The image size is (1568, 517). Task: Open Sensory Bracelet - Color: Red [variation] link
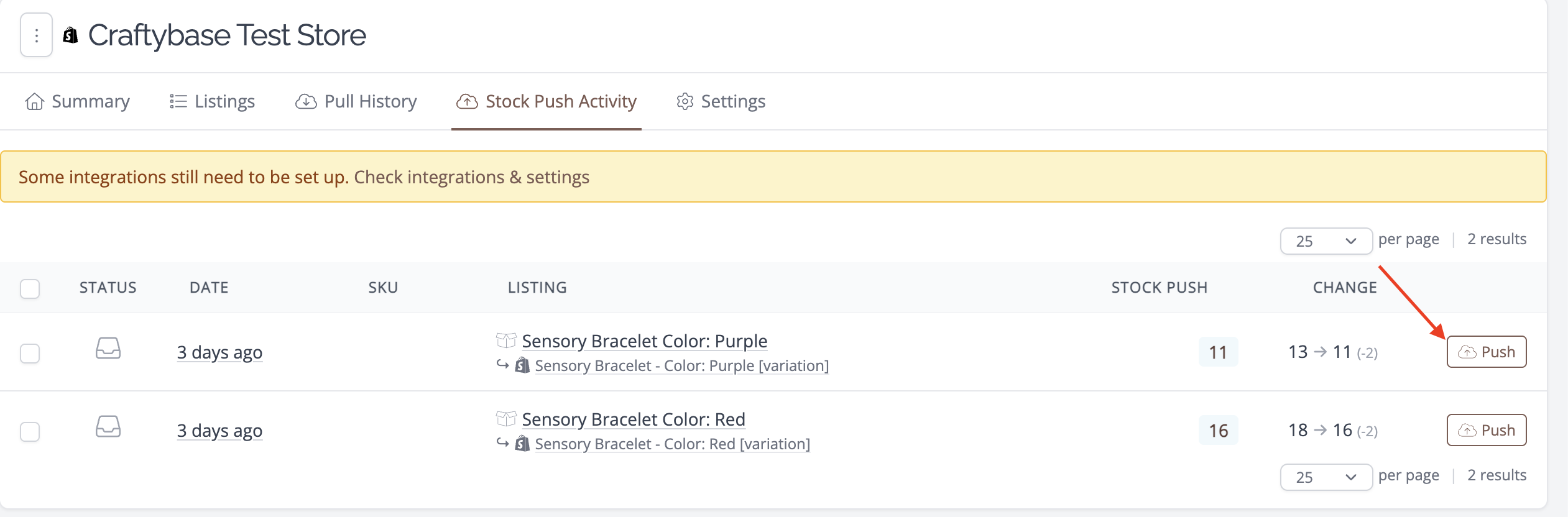point(672,444)
